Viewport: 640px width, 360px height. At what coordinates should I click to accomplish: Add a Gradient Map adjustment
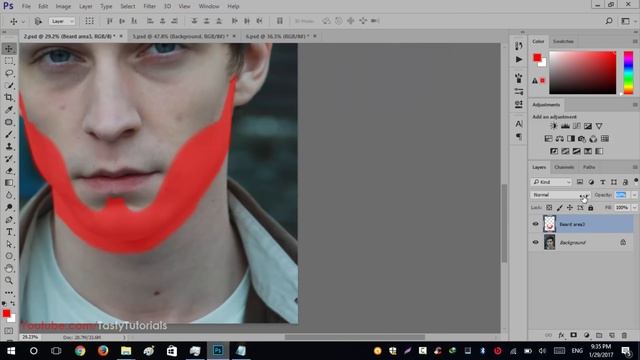click(599, 151)
